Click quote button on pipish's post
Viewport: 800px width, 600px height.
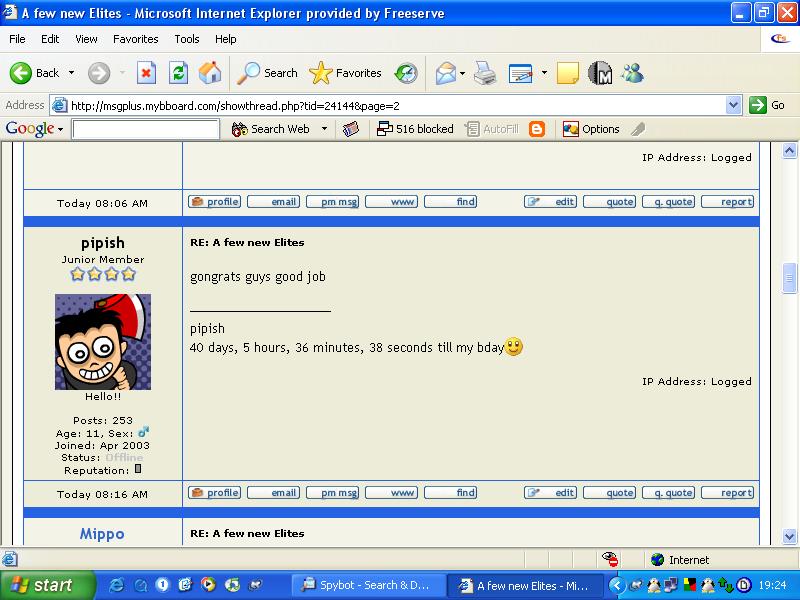610,493
